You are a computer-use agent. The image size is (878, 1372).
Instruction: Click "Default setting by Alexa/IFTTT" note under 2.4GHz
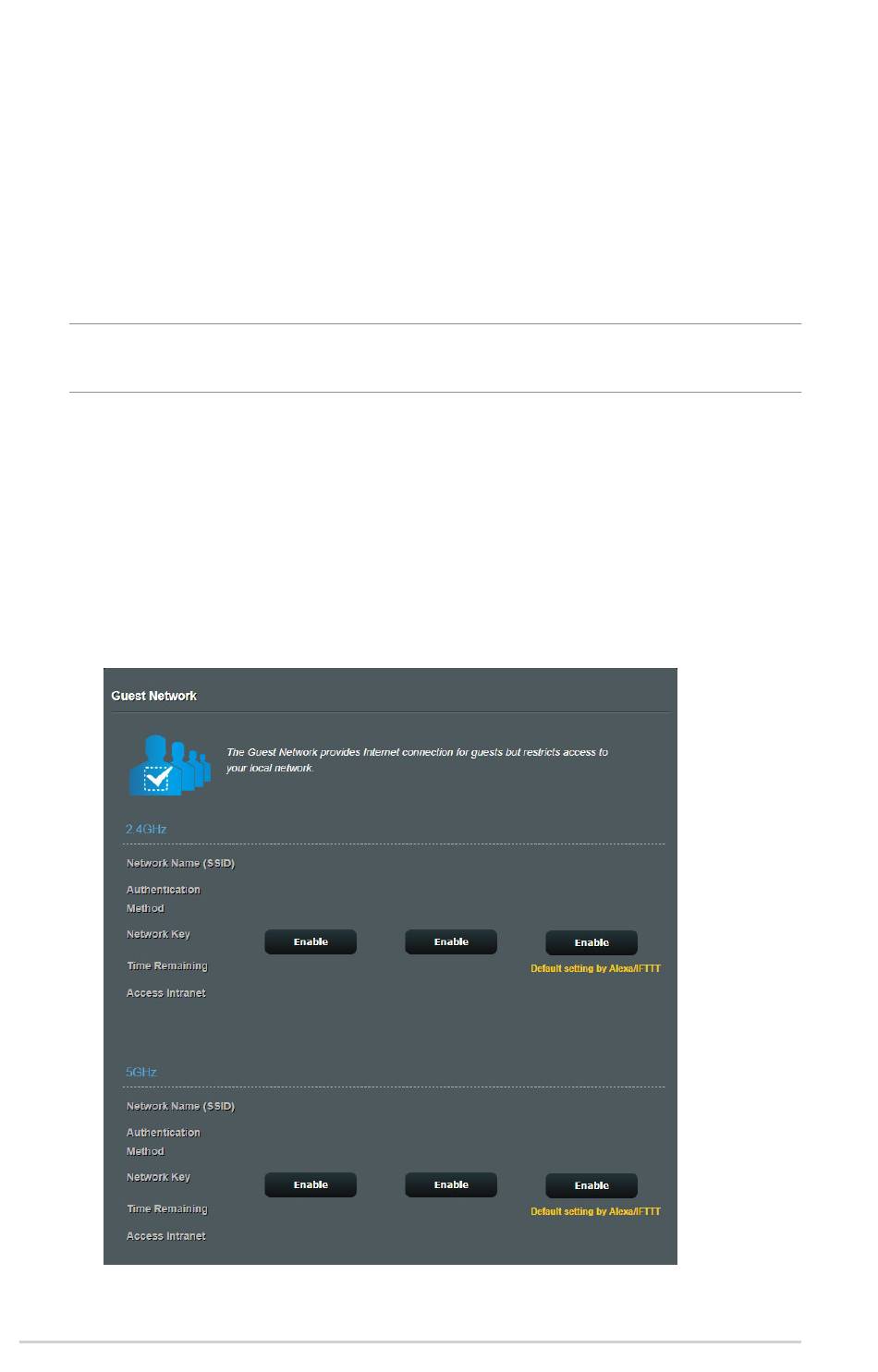click(595, 968)
